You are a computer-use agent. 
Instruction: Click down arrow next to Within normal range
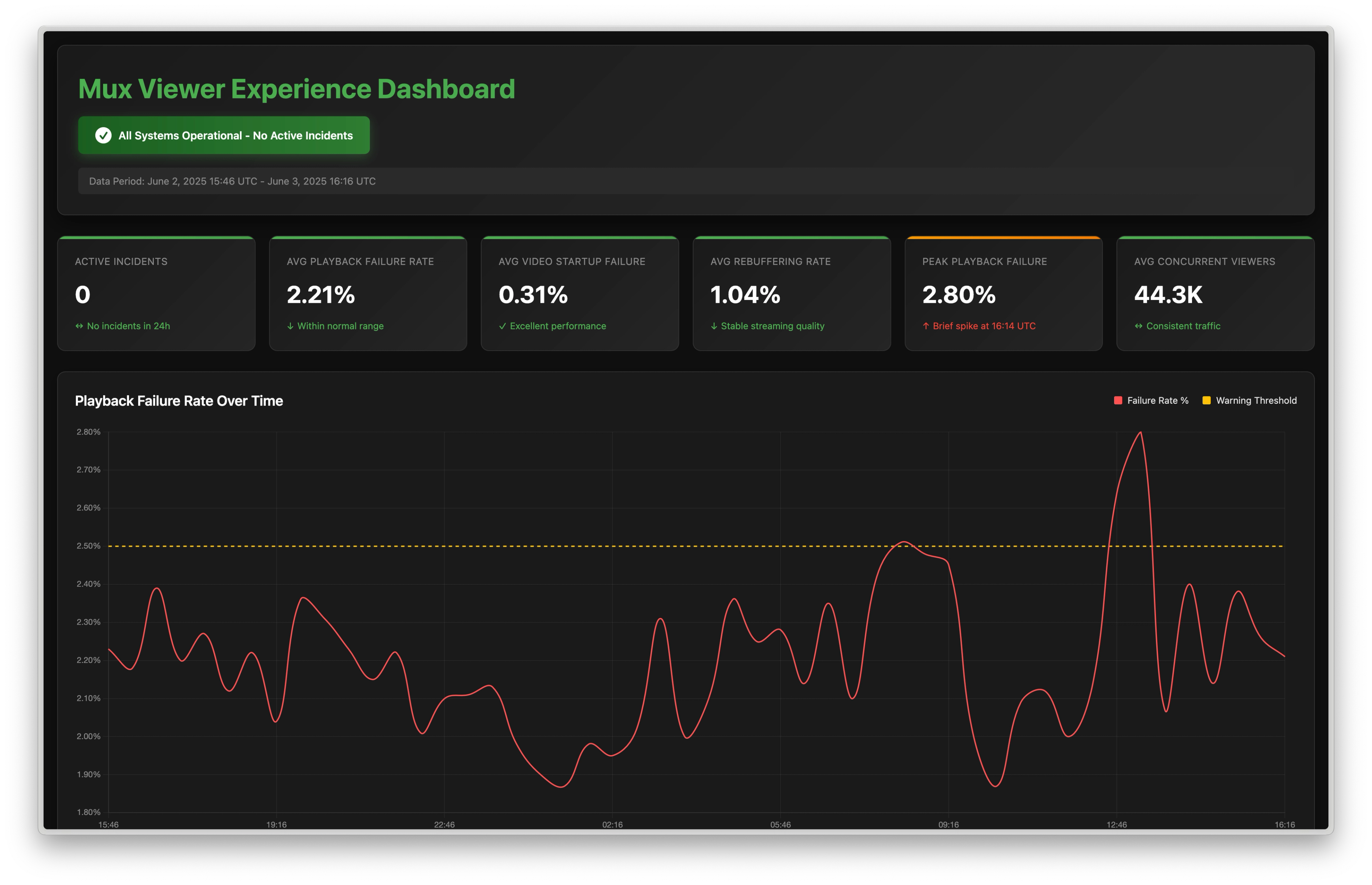290,326
